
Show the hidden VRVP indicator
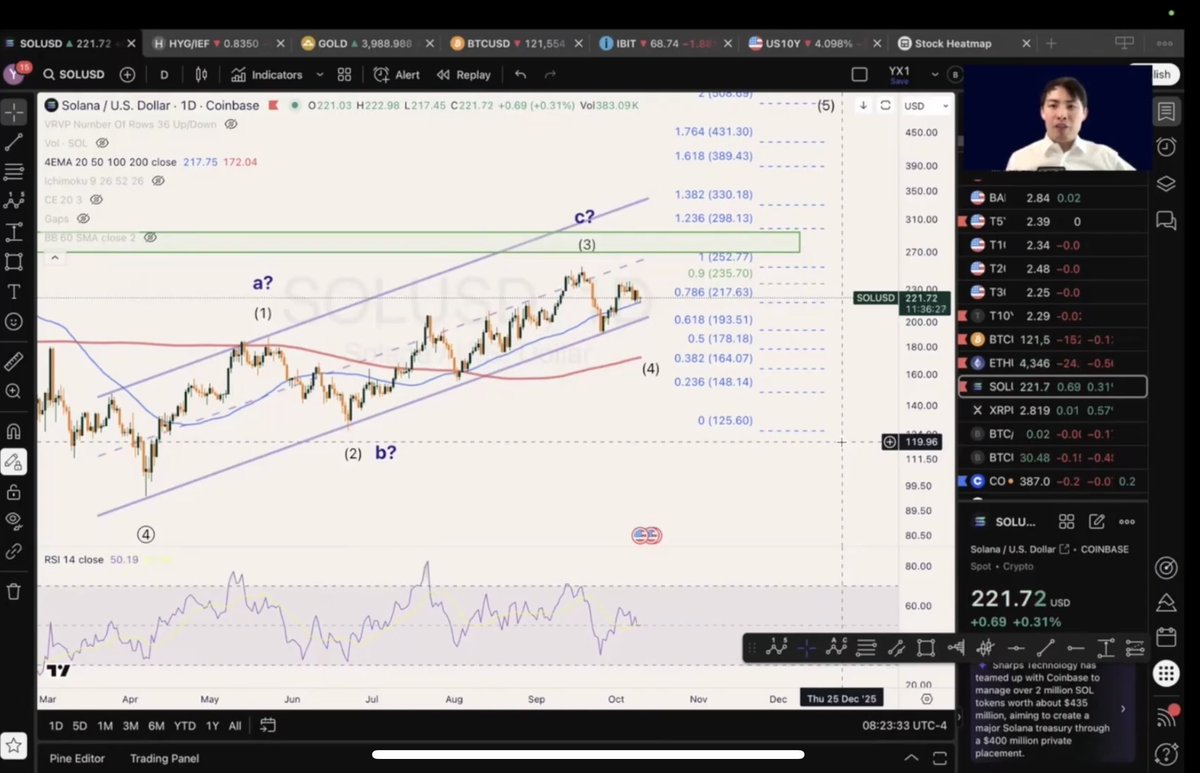coord(231,124)
